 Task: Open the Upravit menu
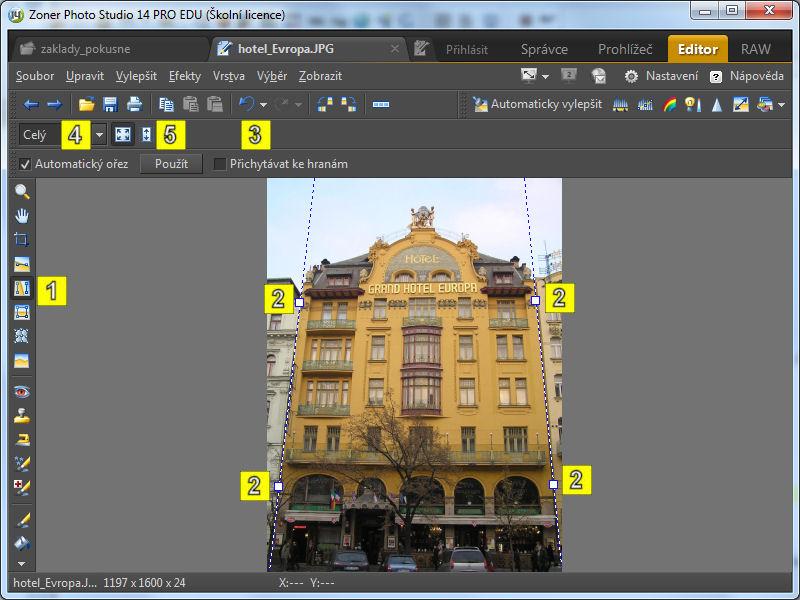[x=85, y=76]
